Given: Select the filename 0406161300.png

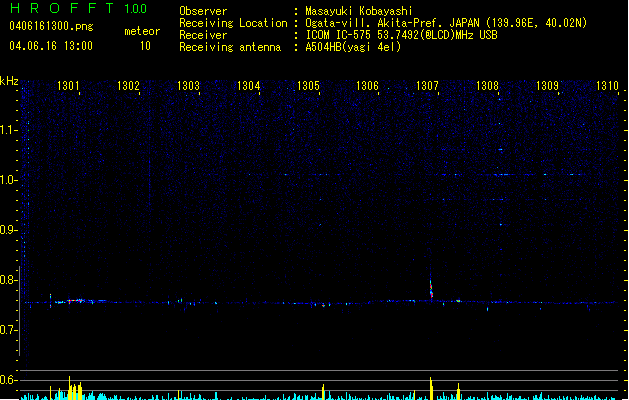Looking at the screenshot, I should click(51, 27).
